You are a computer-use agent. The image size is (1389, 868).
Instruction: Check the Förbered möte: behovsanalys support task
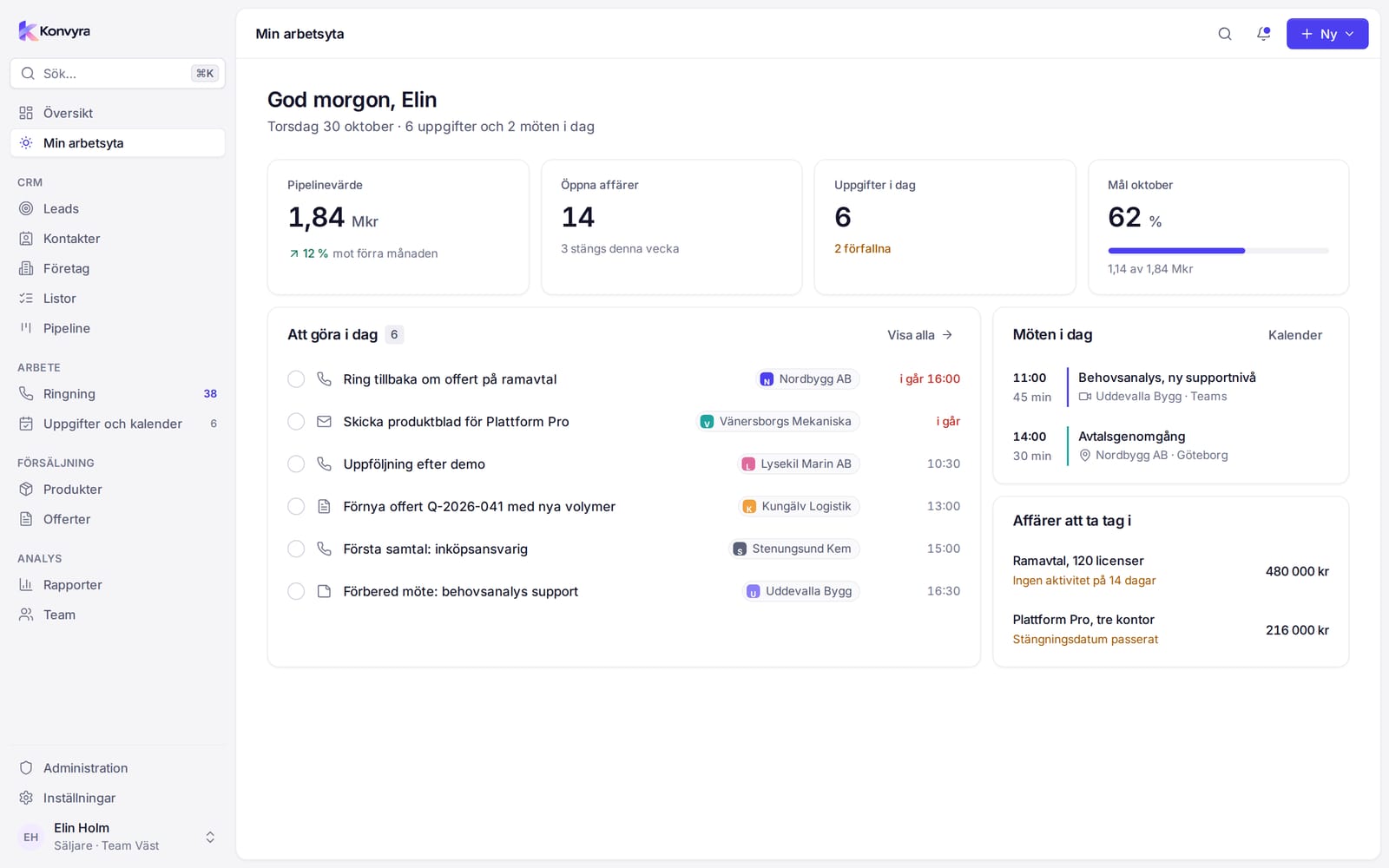click(296, 591)
